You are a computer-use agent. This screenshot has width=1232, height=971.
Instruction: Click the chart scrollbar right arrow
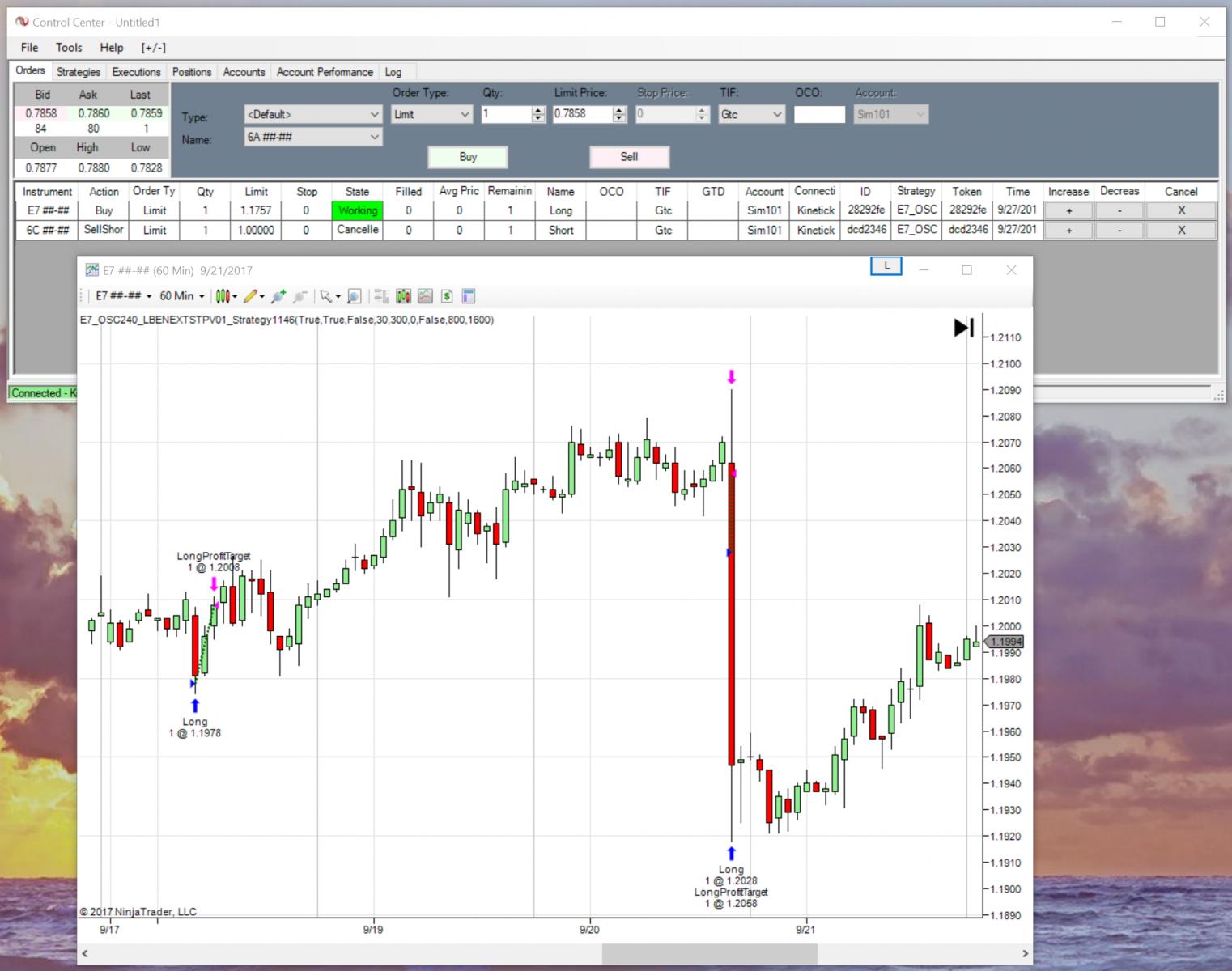coord(1025,954)
